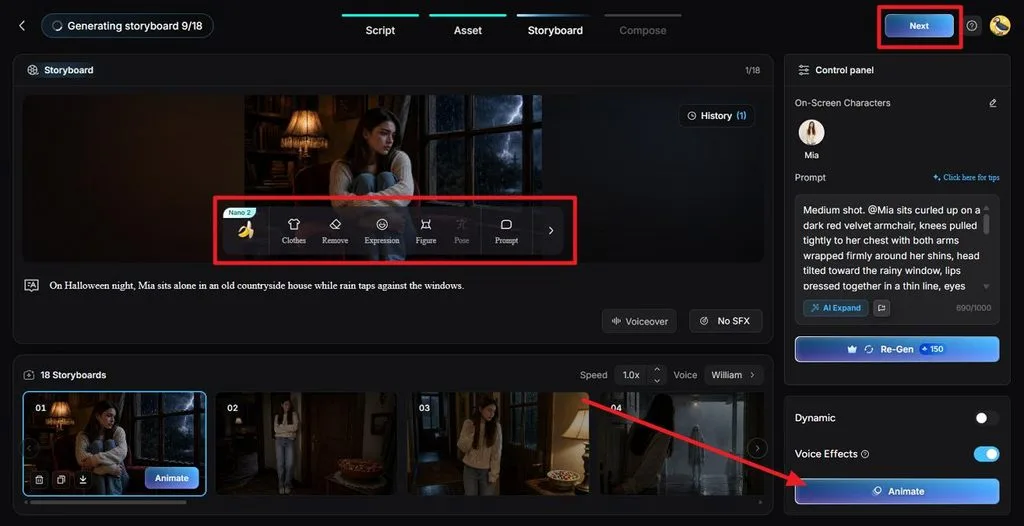Click the No SFX button

(x=726, y=321)
